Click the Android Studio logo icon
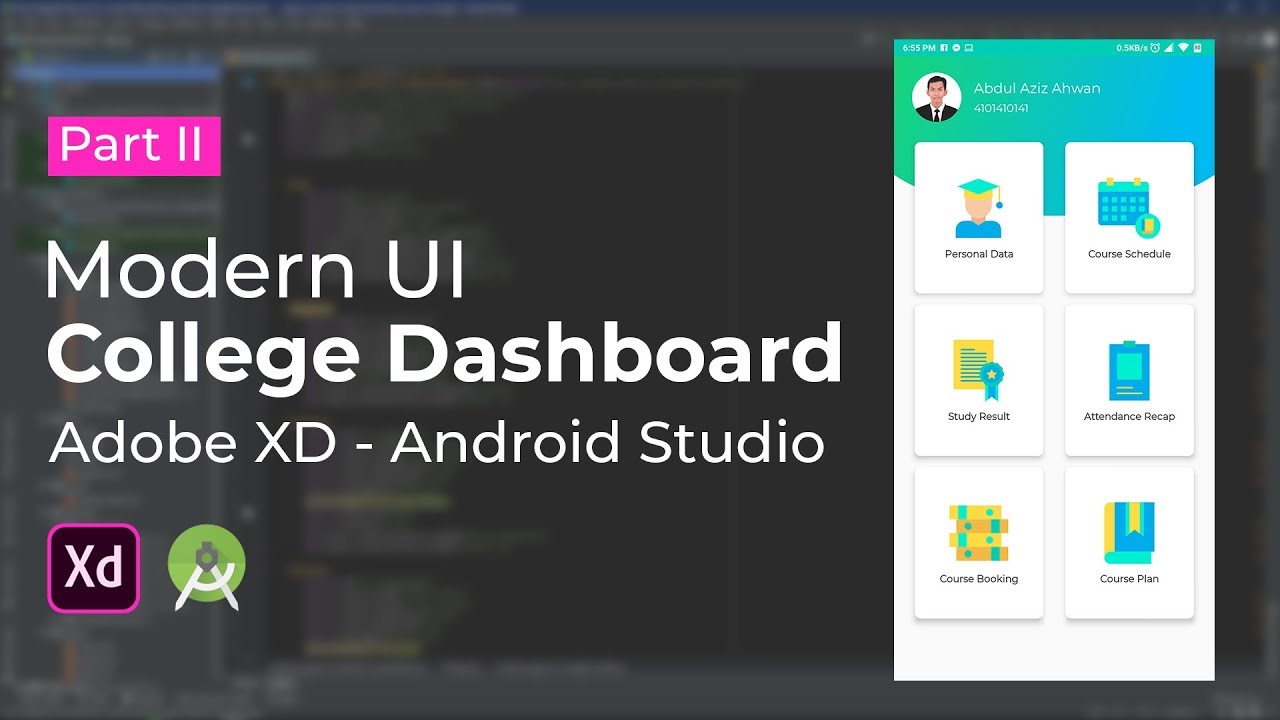Image resolution: width=1280 pixels, height=720 pixels. pyautogui.click(x=207, y=568)
